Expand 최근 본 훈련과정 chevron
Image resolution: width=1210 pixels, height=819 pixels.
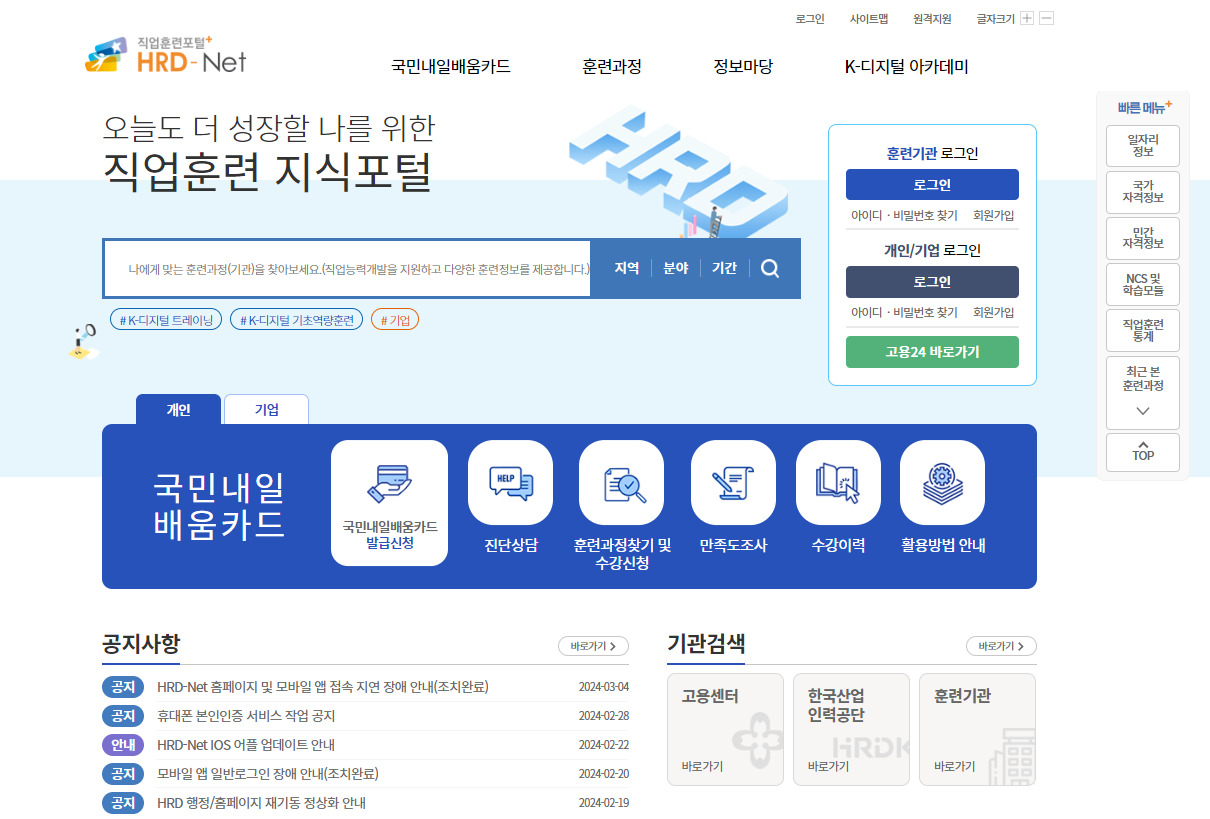tap(1143, 411)
